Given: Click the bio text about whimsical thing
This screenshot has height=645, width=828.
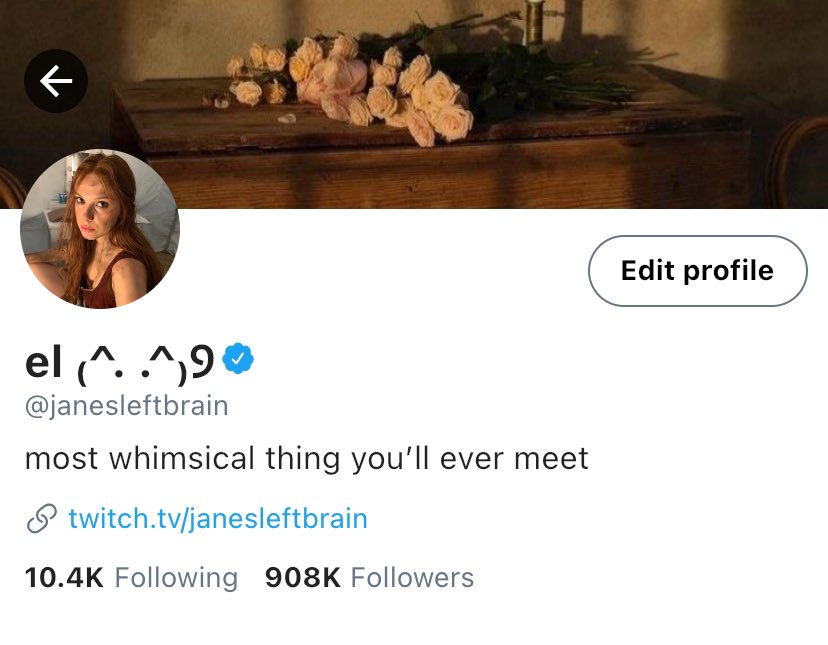Looking at the screenshot, I should point(306,459).
